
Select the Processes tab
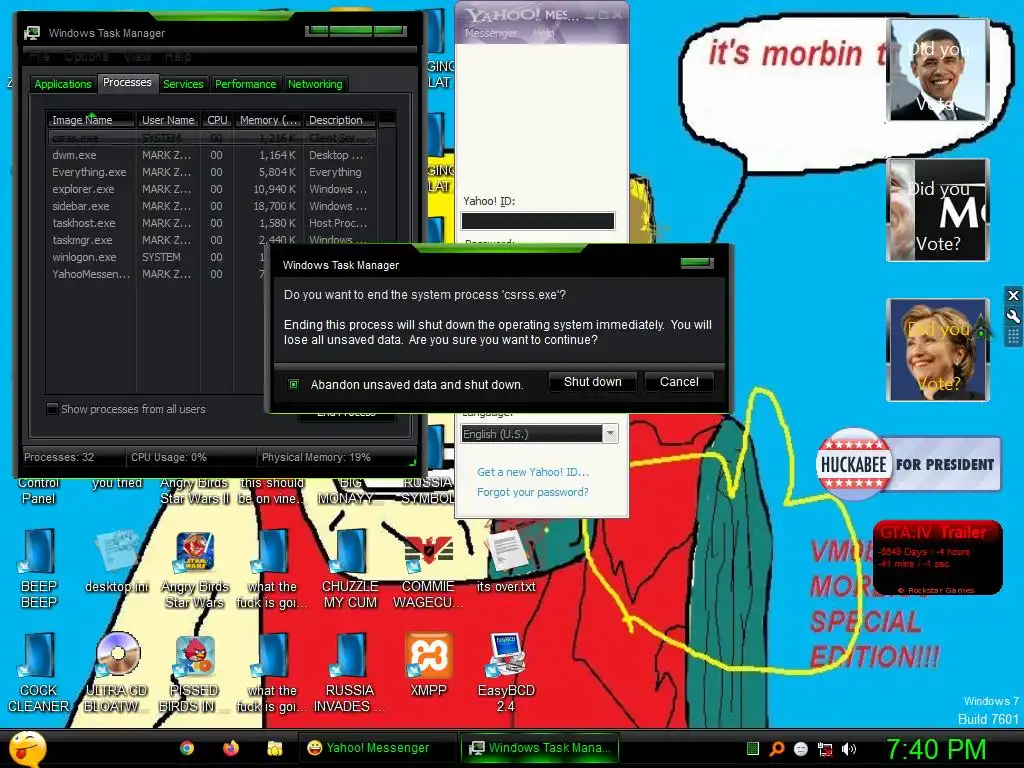tap(127, 82)
